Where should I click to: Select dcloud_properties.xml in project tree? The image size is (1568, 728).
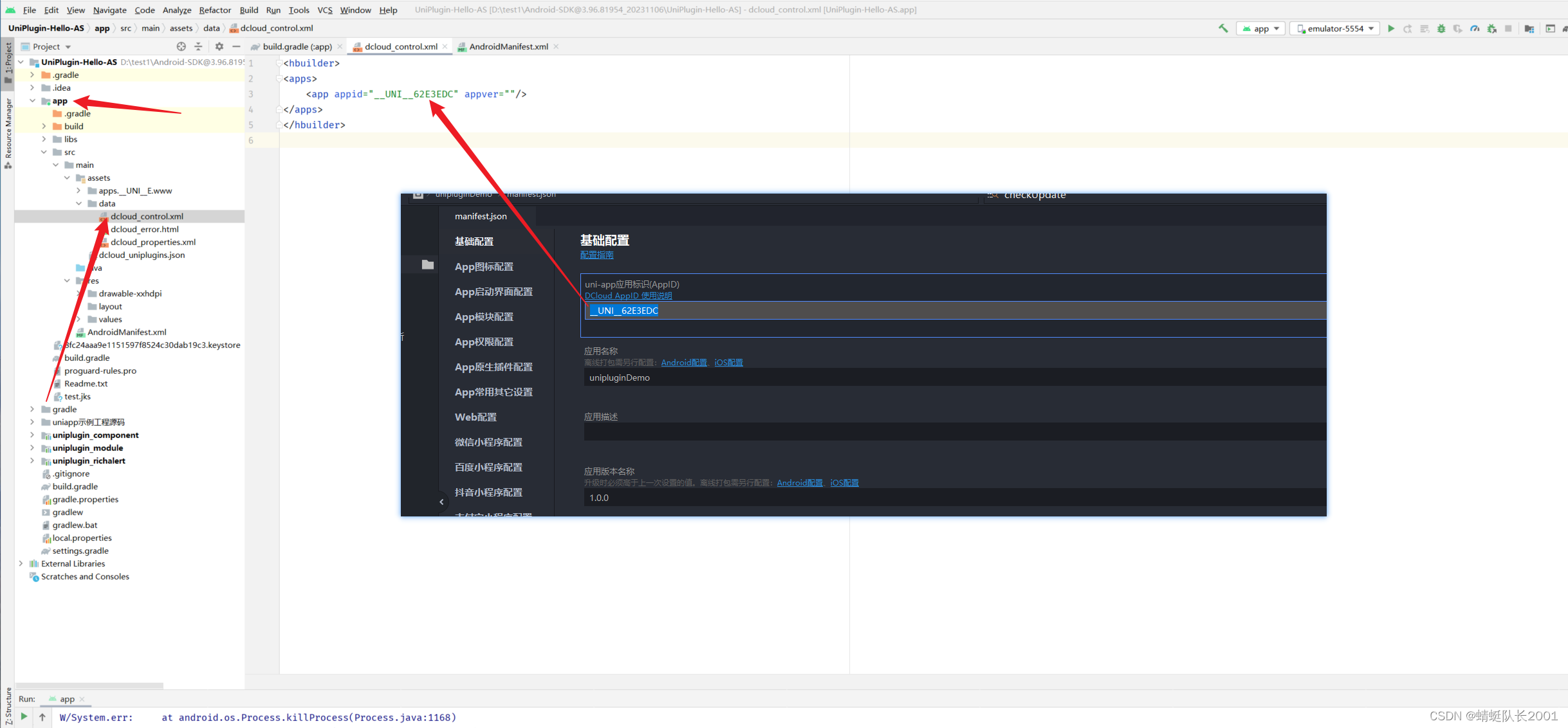pyautogui.click(x=152, y=242)
